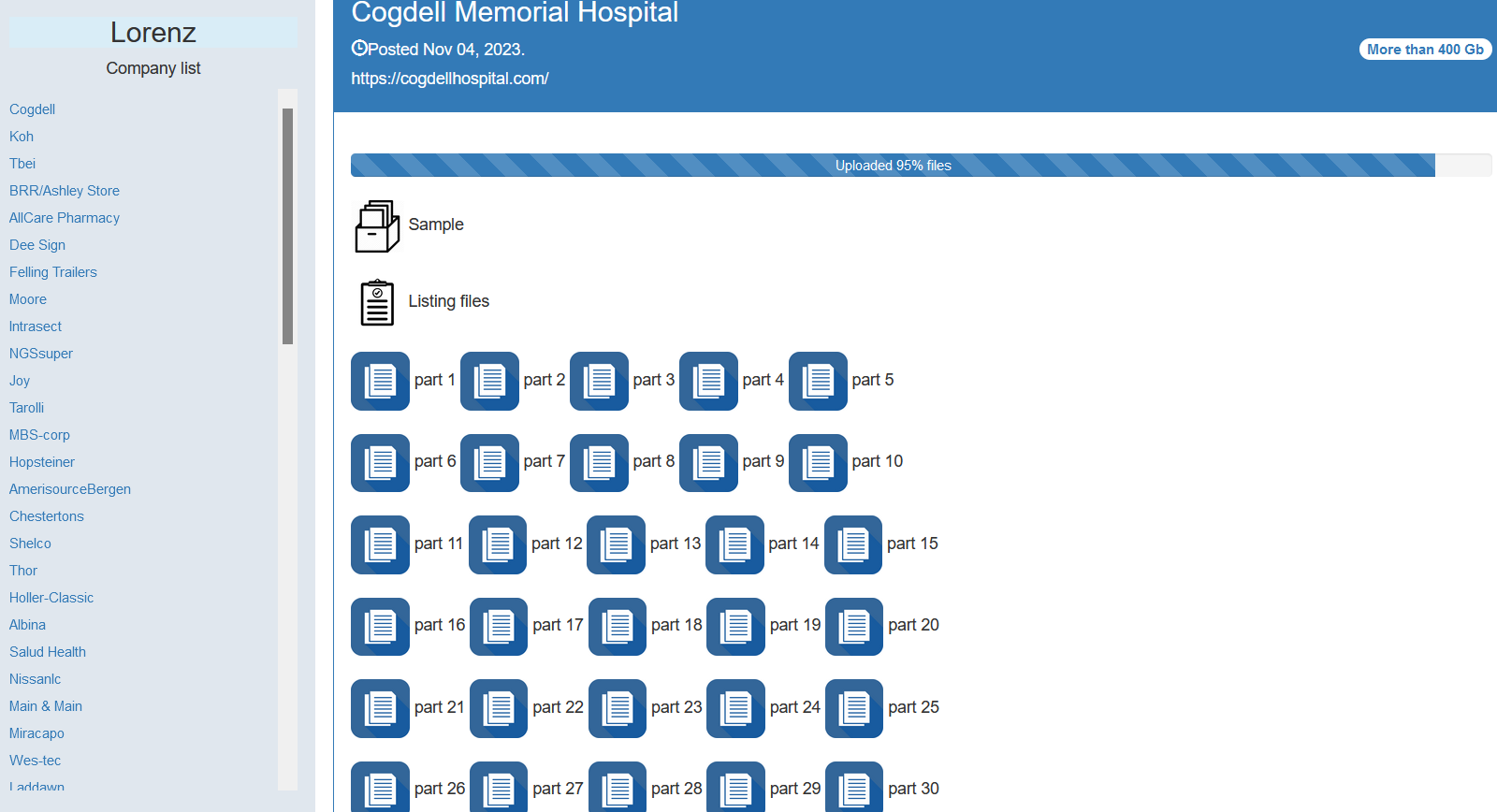Click the Uploaded 95% files progress bar
Viewport: 1497px width, 812px height.
point(893,166)
